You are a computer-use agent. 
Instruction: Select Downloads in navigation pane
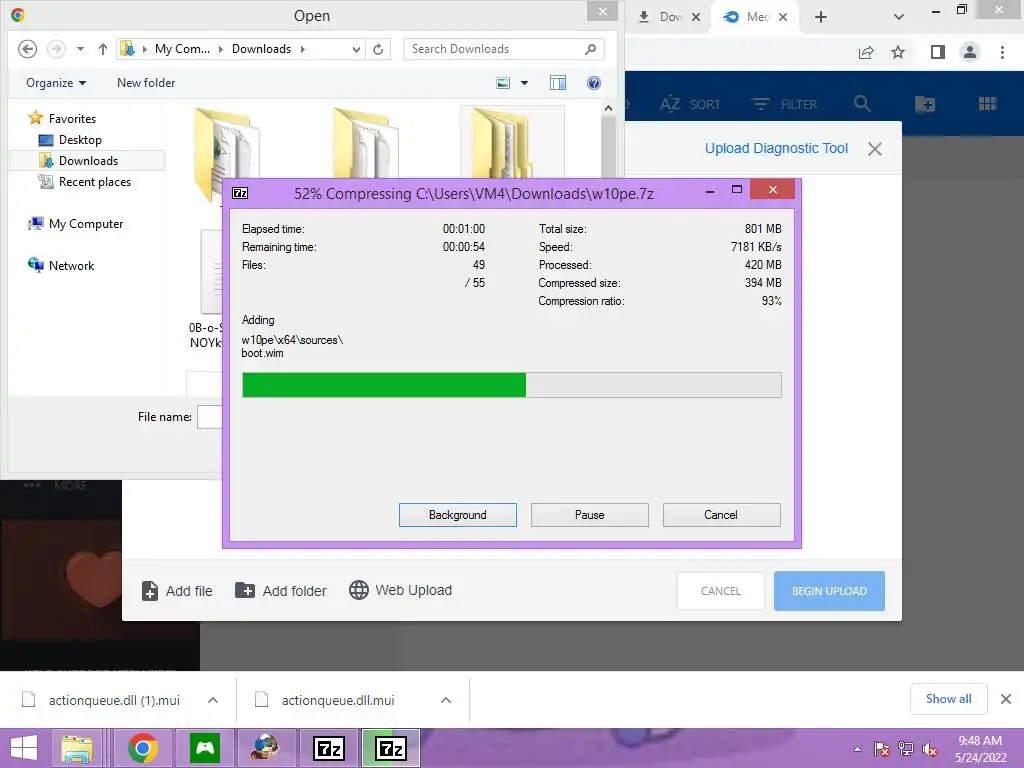point(88,161)
